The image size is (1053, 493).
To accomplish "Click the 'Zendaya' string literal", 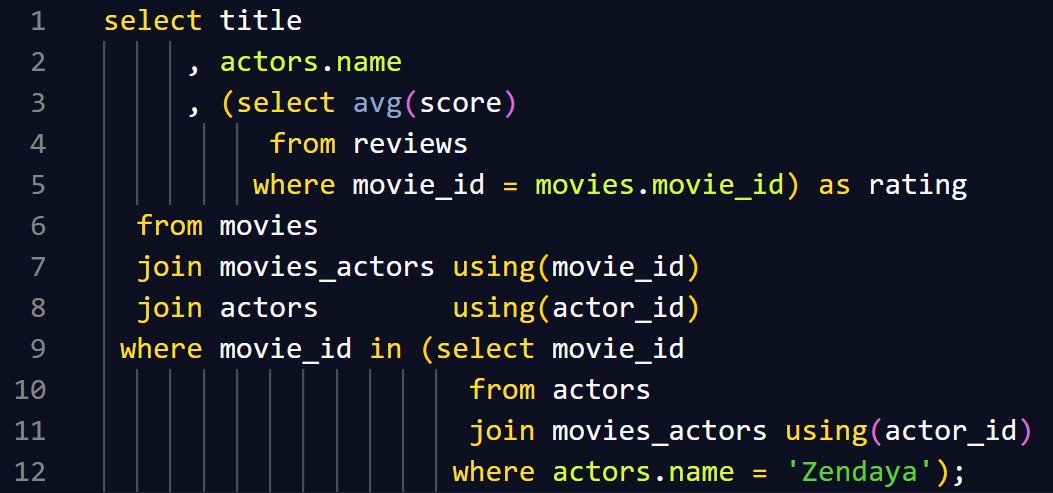I will tap(860, 472).
